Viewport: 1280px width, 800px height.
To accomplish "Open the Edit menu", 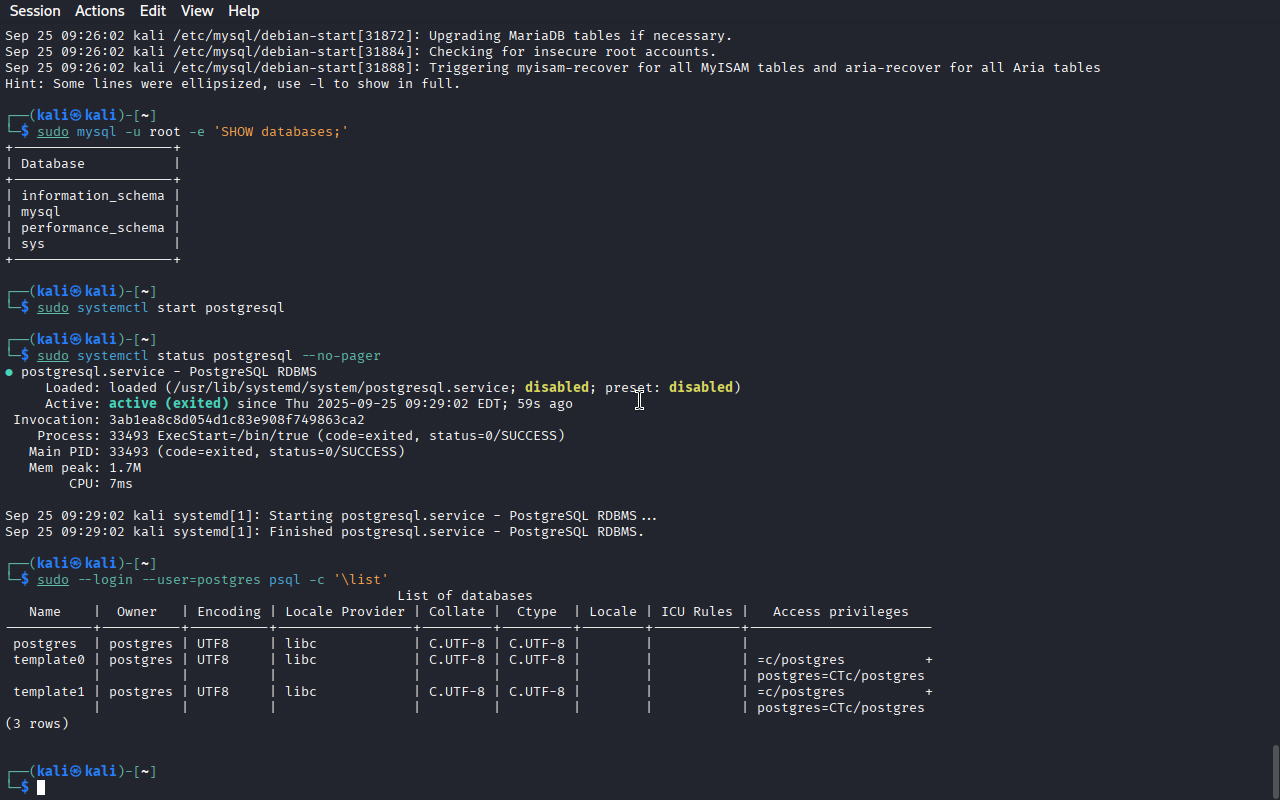I will (153, 11).
